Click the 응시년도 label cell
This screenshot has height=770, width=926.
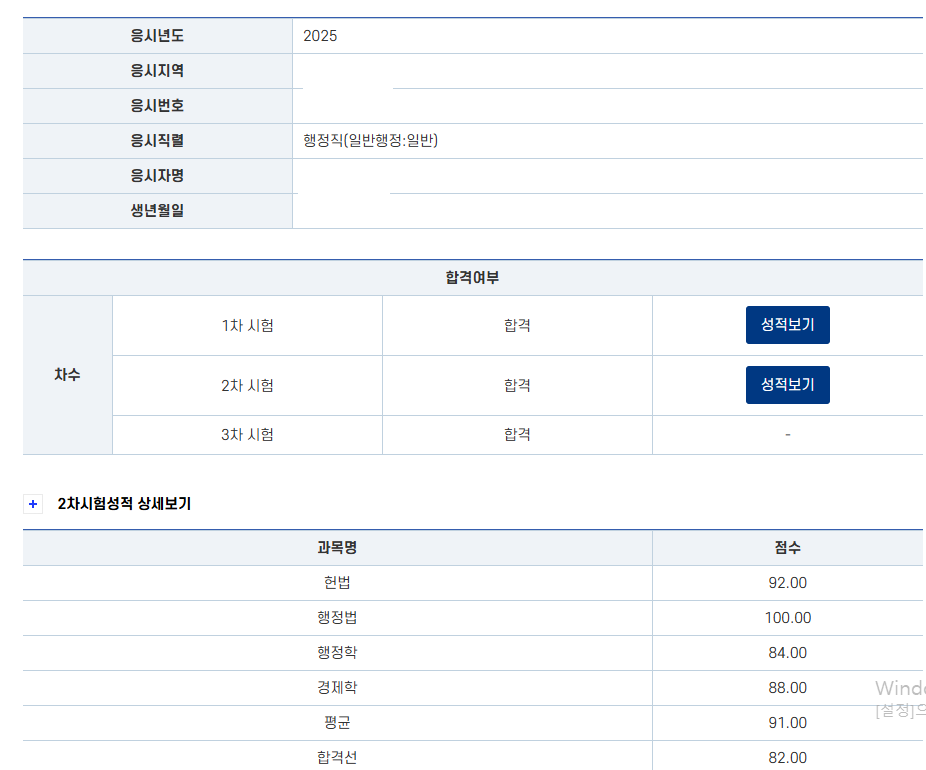pos(157,36)
